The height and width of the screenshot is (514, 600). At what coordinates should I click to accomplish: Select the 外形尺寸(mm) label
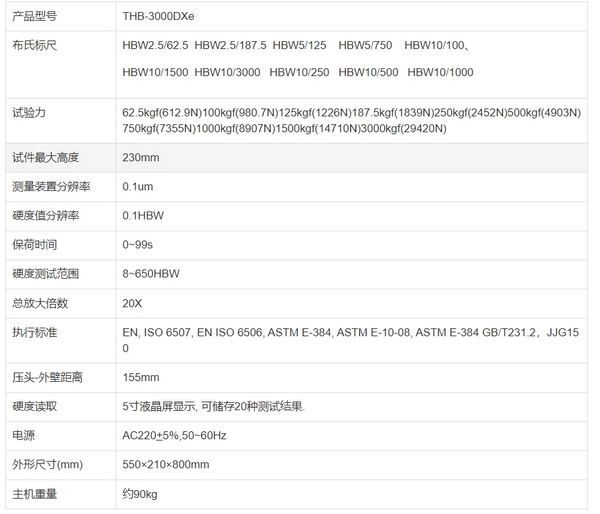point(47,465)
